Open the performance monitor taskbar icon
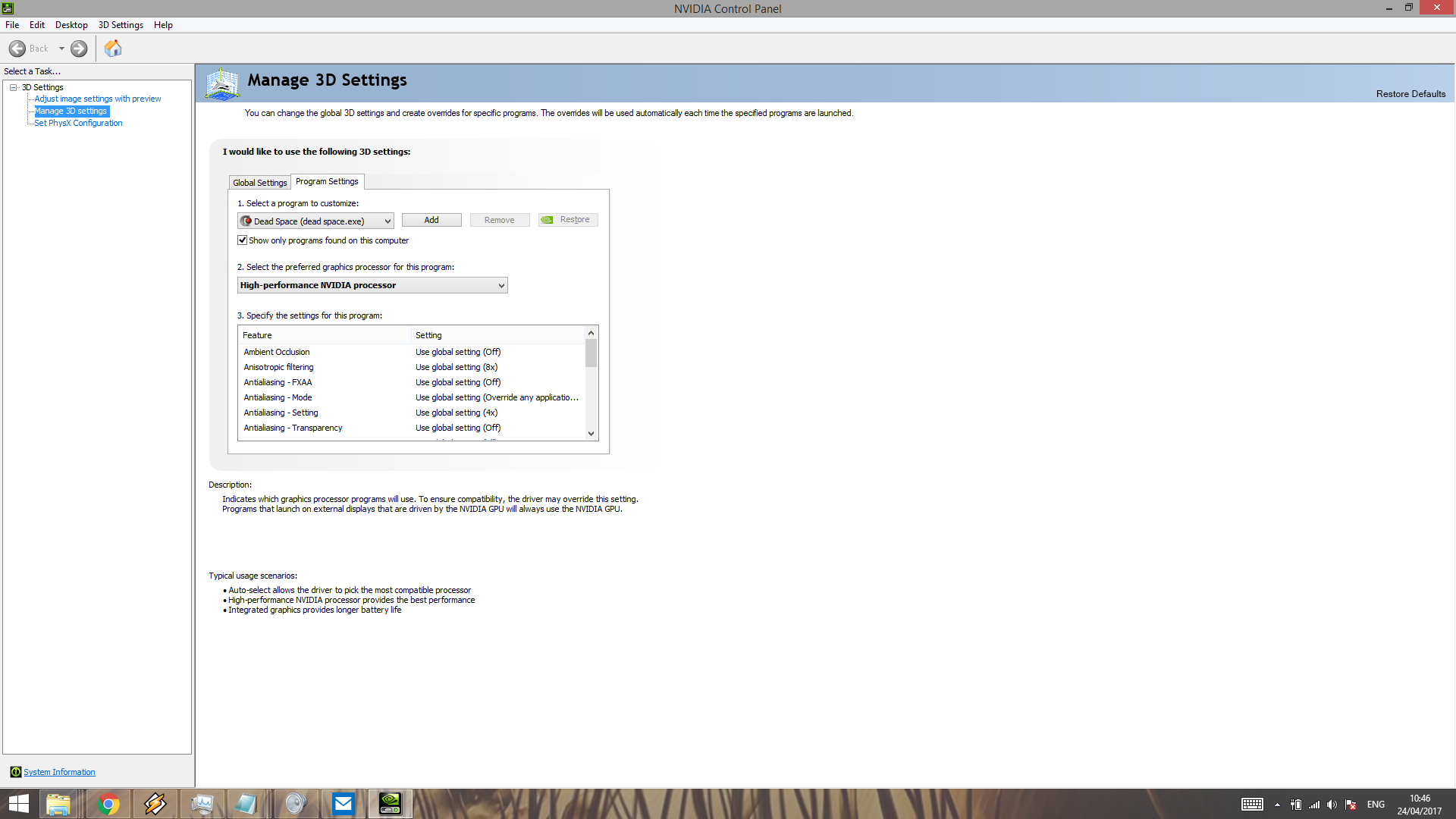This screenshot has width=1456, height=819. (x=202, y=804)
